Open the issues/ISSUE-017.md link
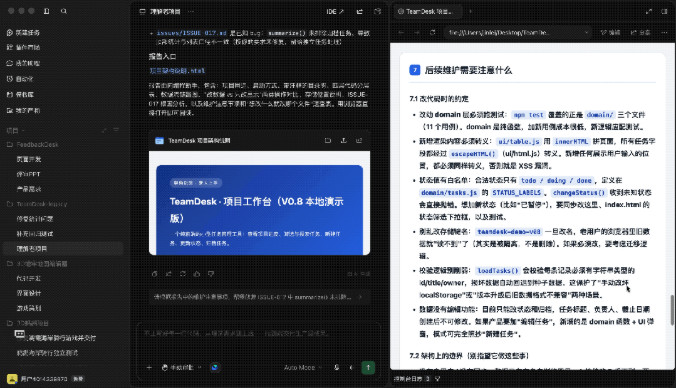This screenshot has width=676, height=388. point(191,33)
